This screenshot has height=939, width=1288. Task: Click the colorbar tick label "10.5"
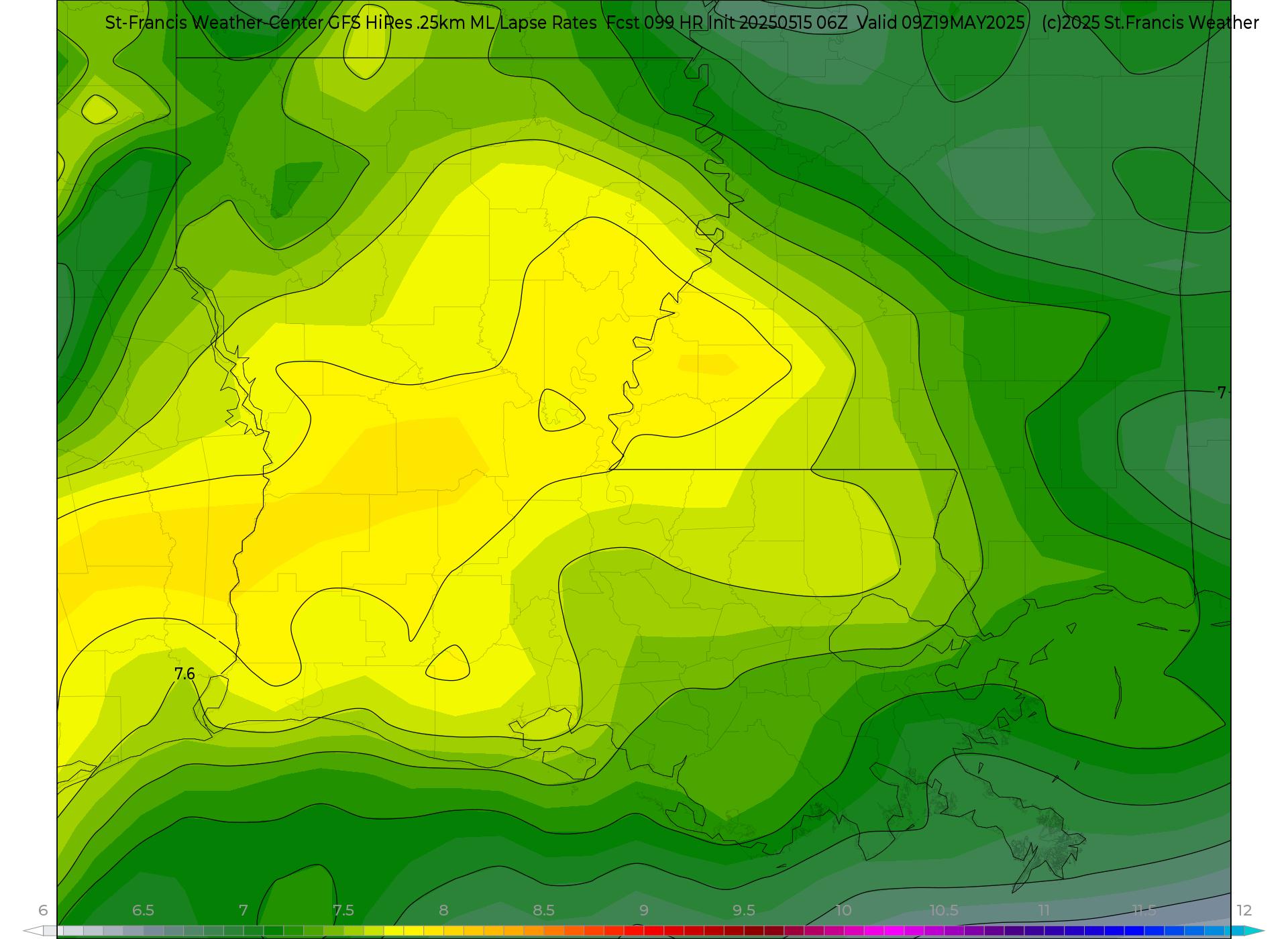pos(944,910)
